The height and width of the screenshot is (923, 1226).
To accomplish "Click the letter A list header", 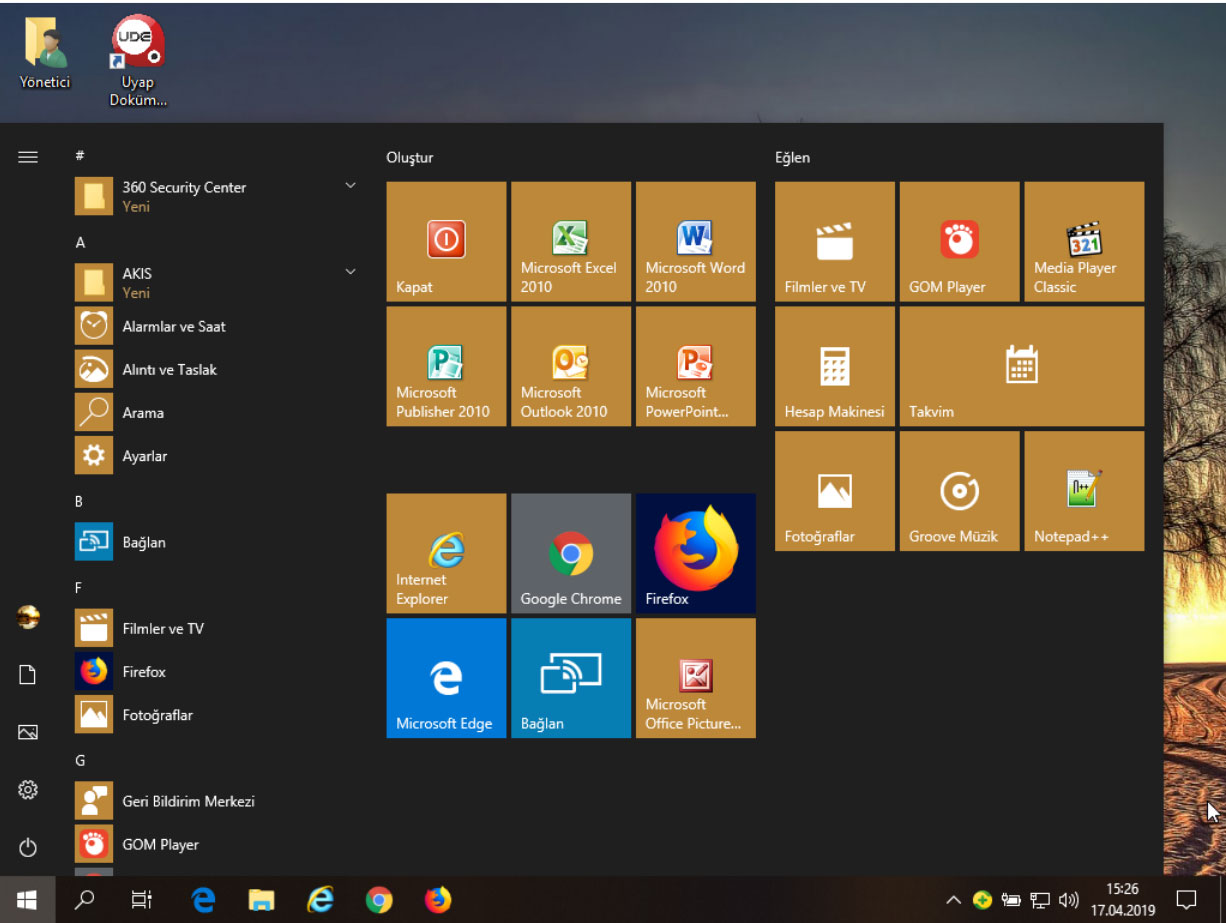I will 80,242.
